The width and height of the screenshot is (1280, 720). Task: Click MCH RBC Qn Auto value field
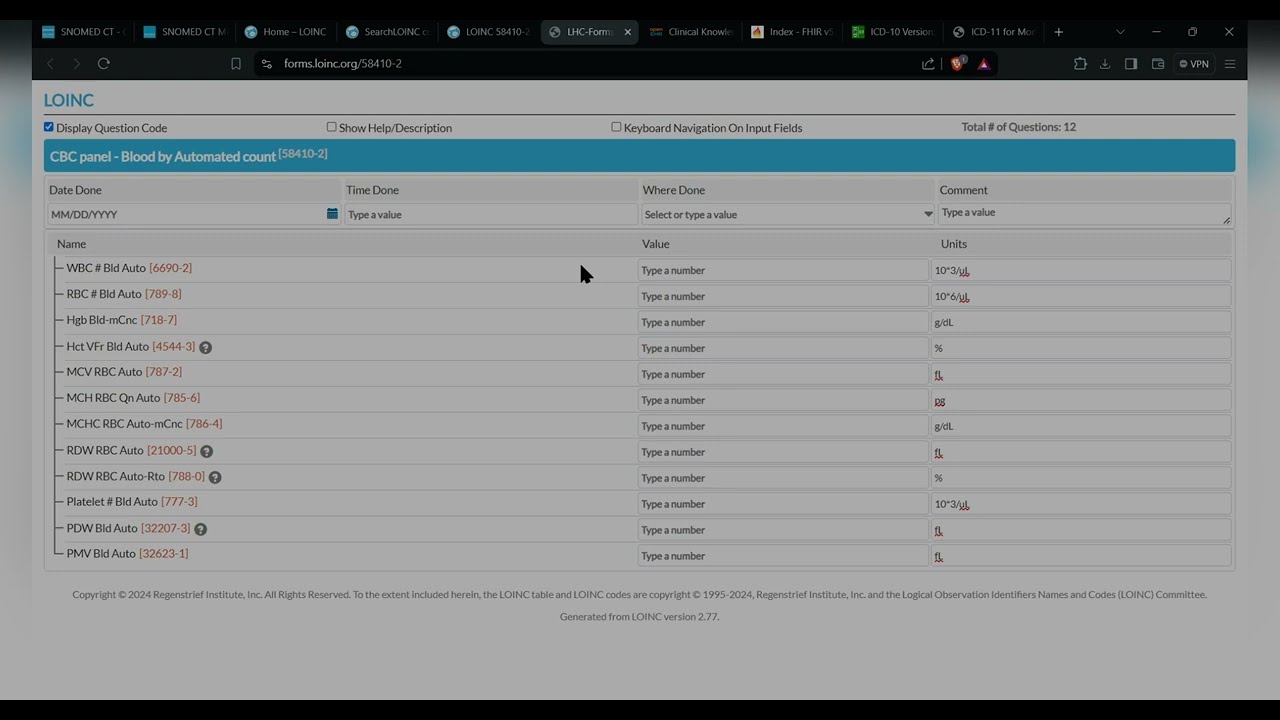click(x=783, y=400)
